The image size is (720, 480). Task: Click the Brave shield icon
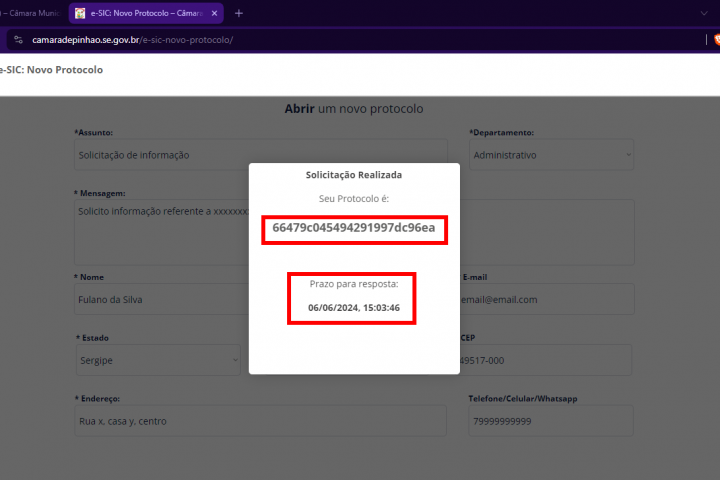711,40
